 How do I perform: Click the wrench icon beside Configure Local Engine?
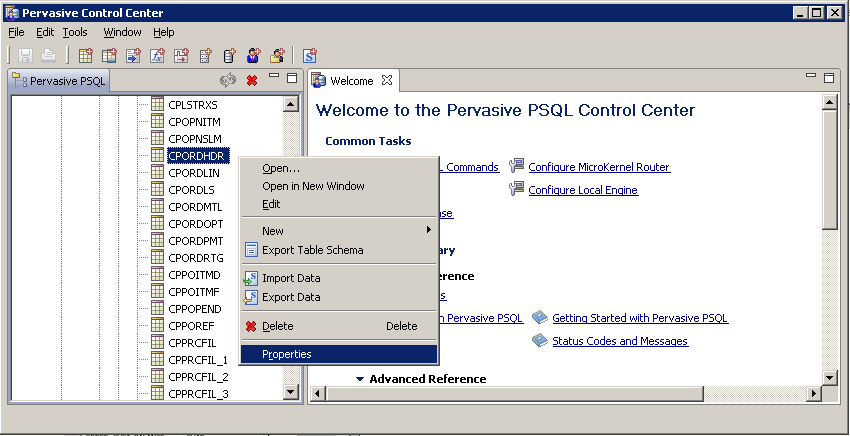click(x=517, y=188)
